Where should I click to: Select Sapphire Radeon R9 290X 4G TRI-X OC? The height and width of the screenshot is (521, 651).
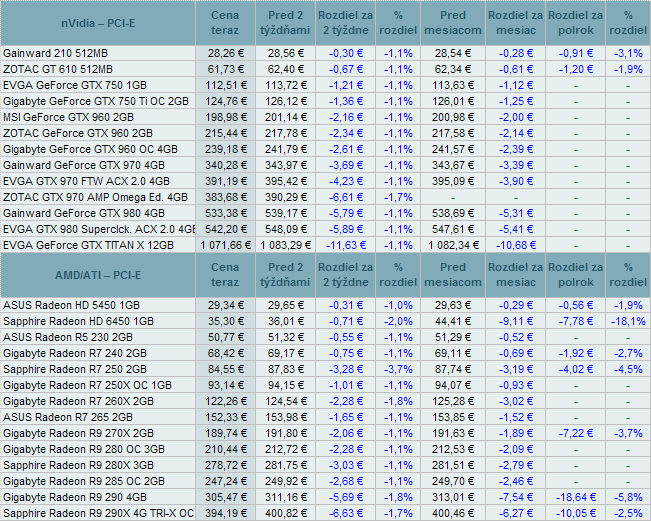click(98, 513)
